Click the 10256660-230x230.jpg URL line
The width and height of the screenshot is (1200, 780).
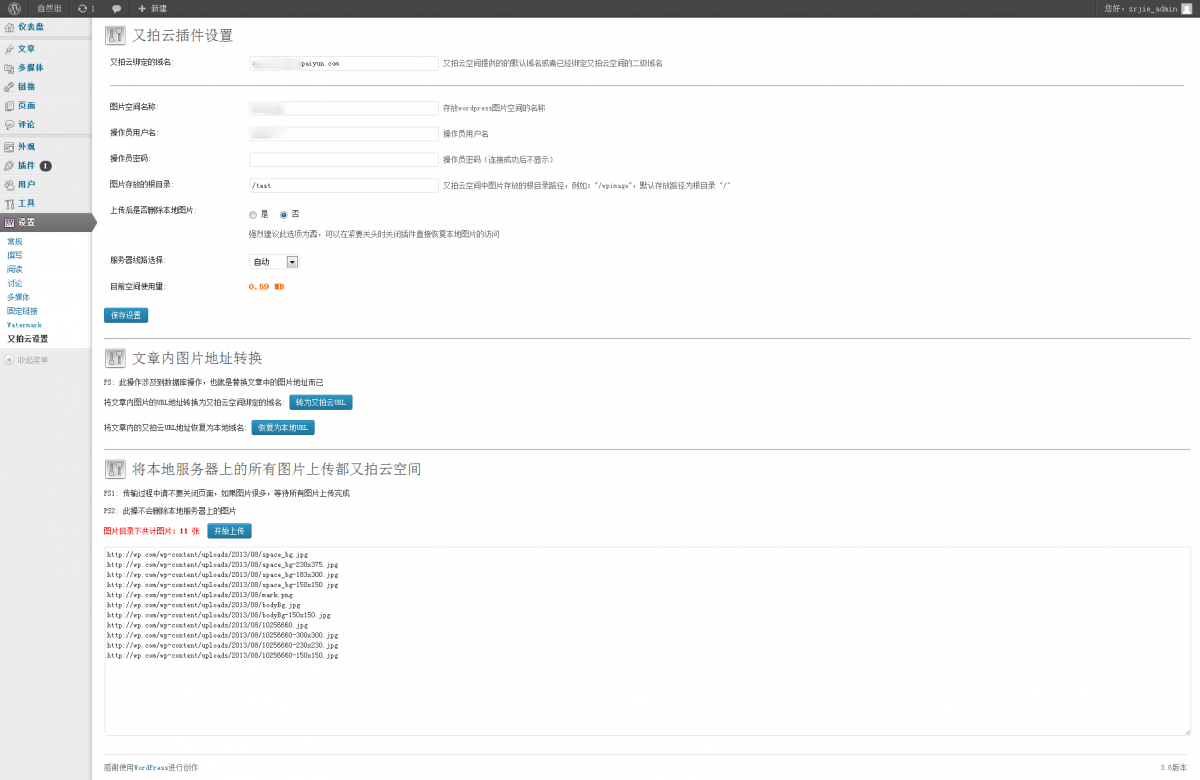[222, 645]
